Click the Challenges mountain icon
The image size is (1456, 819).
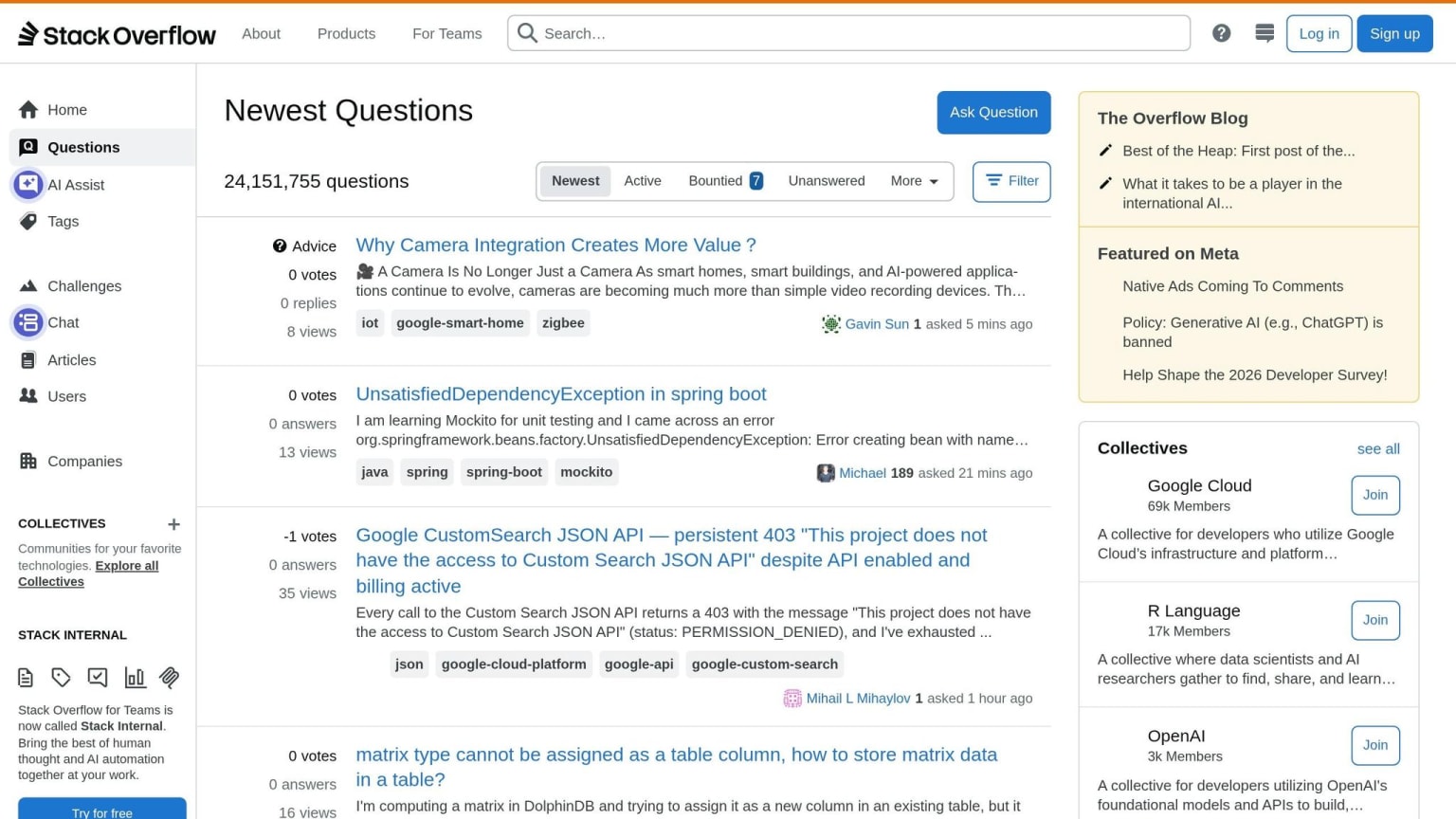[x=28, y=285]
